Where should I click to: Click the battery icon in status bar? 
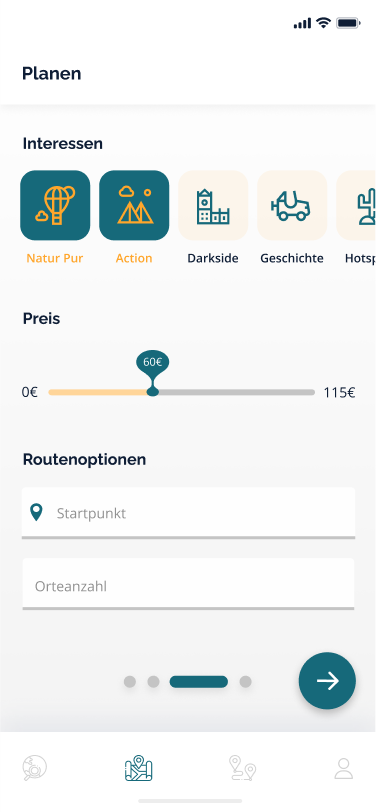click(x=348, y=23)
